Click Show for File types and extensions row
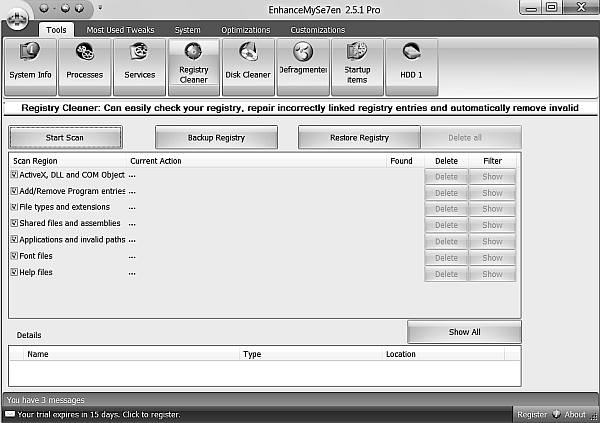 point(492,209)
